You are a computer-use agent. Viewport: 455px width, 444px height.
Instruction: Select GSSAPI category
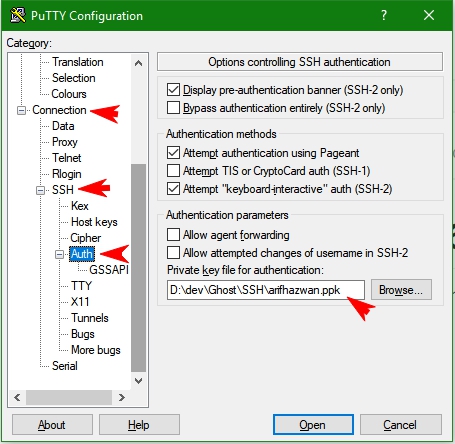[109, 270]
